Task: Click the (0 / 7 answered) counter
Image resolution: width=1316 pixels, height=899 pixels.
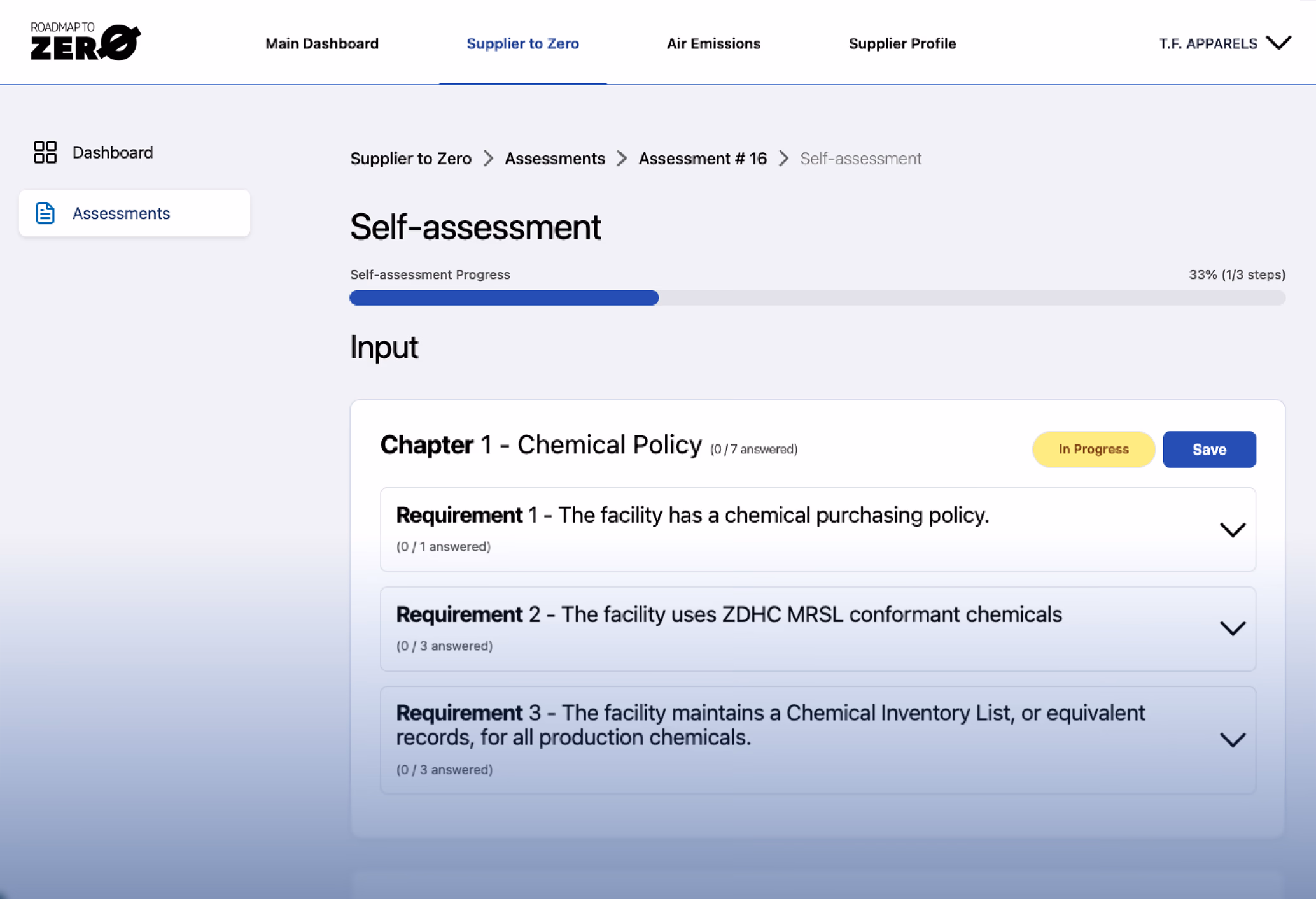Action: tap(753, 449)
